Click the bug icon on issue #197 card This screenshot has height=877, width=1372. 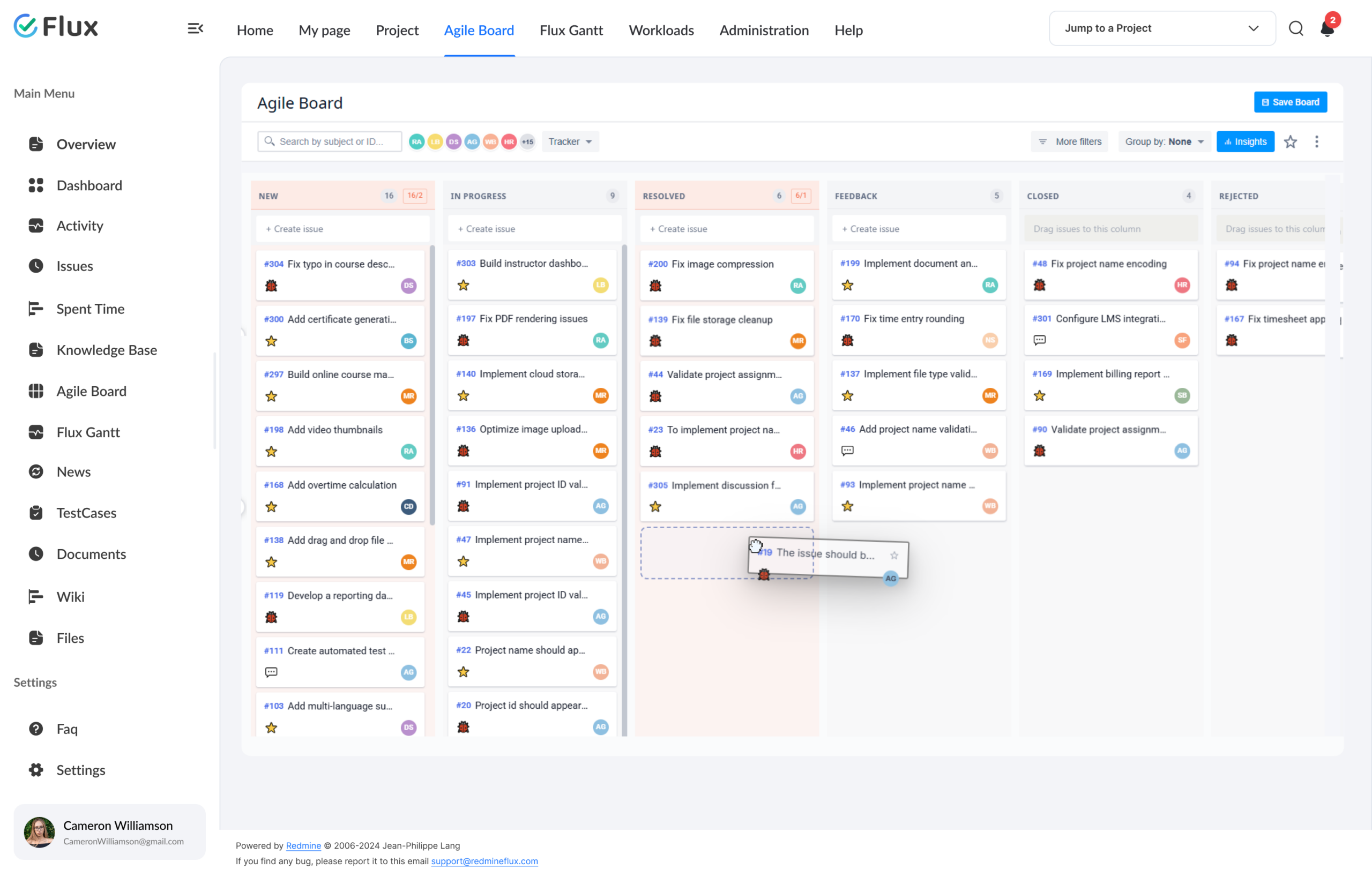[463, 341]
